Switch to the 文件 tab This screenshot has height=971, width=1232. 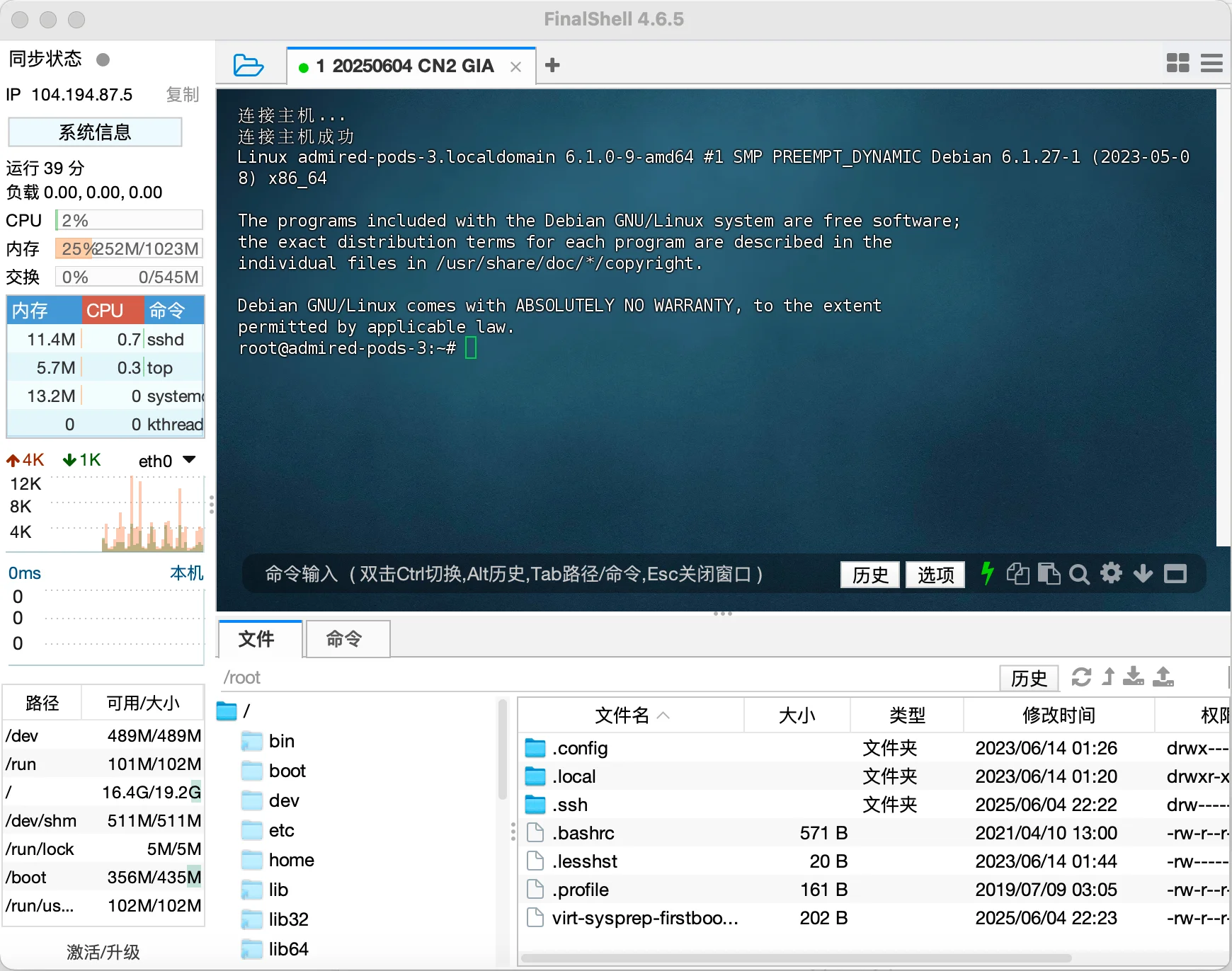261,638
